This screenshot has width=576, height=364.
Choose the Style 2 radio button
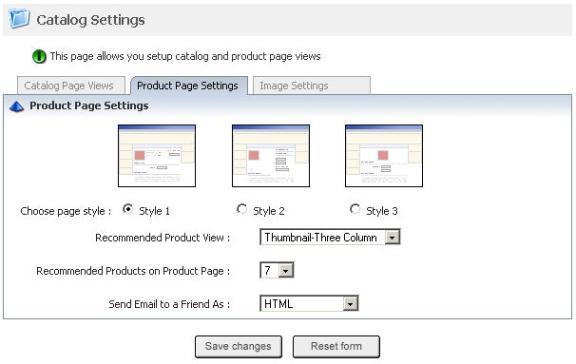241,209
